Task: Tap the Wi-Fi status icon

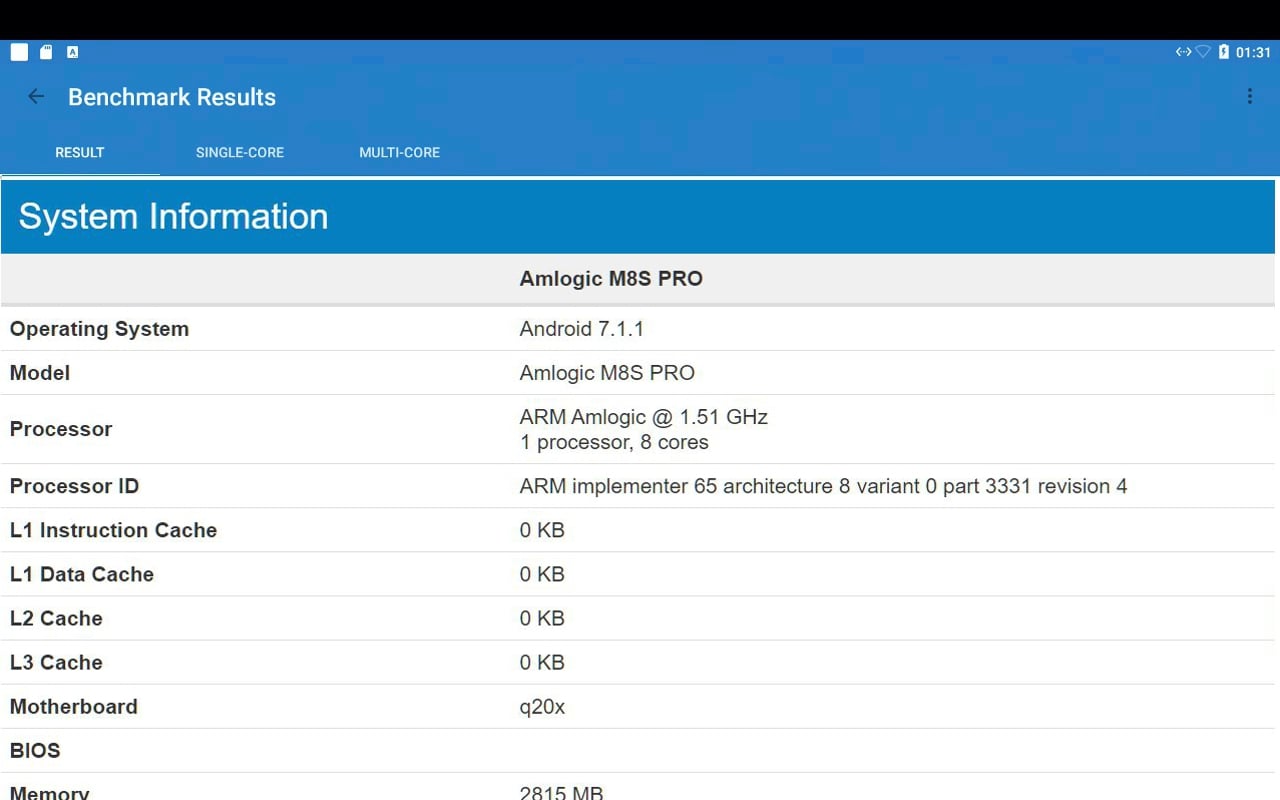Action: 1203,52
